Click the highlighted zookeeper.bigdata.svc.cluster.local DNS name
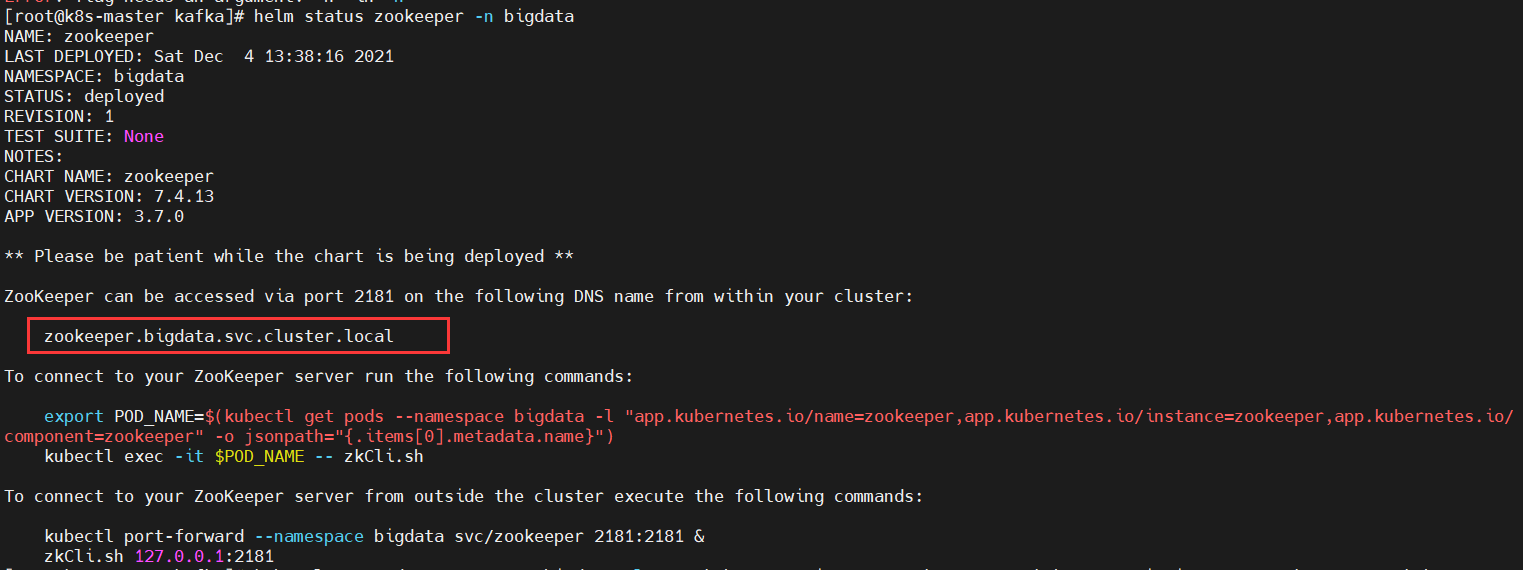Screen dimensions: 1523x570 (219, 336)
